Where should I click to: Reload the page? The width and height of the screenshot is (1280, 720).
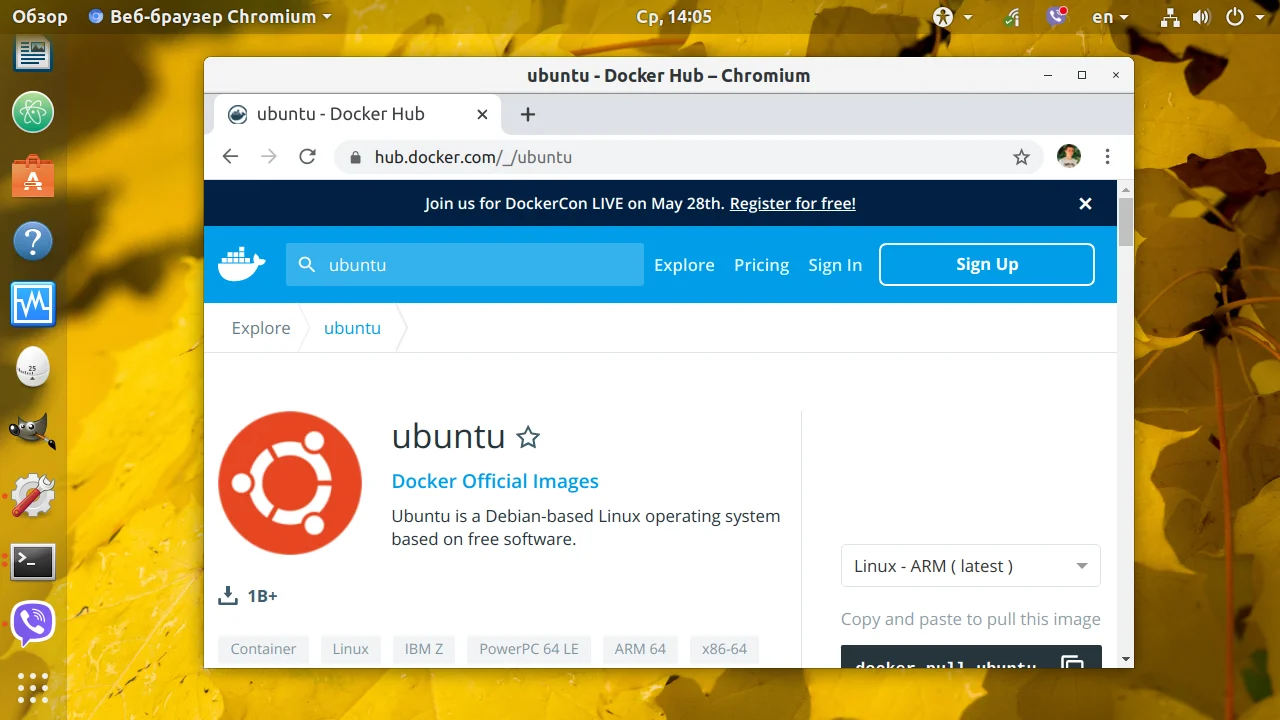pos(307,157)
